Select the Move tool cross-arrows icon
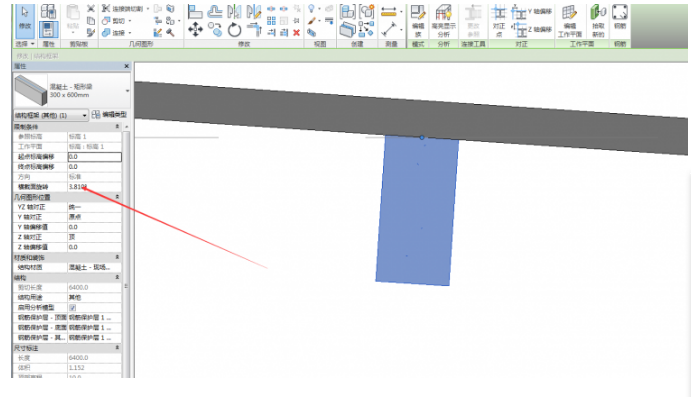Viewport: 691px width, 397px height. (195, 30)
